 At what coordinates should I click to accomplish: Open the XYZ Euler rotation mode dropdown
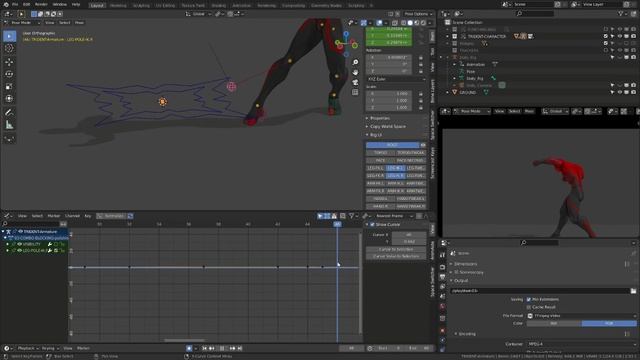396,79
